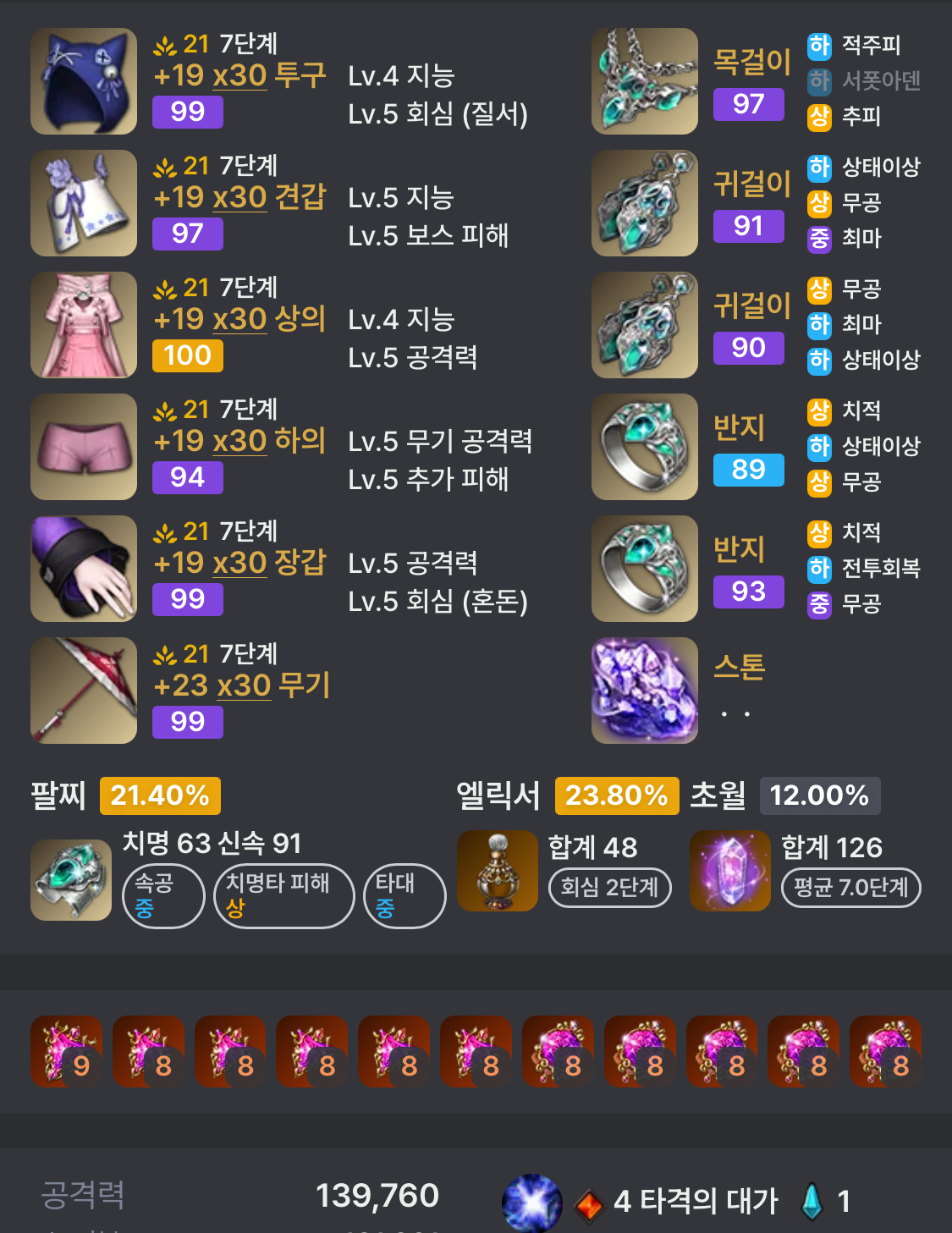The width and height of the screenshot is (952, 1233).
Task: Click the necklace accessory icon
Action: pos(645,81)
